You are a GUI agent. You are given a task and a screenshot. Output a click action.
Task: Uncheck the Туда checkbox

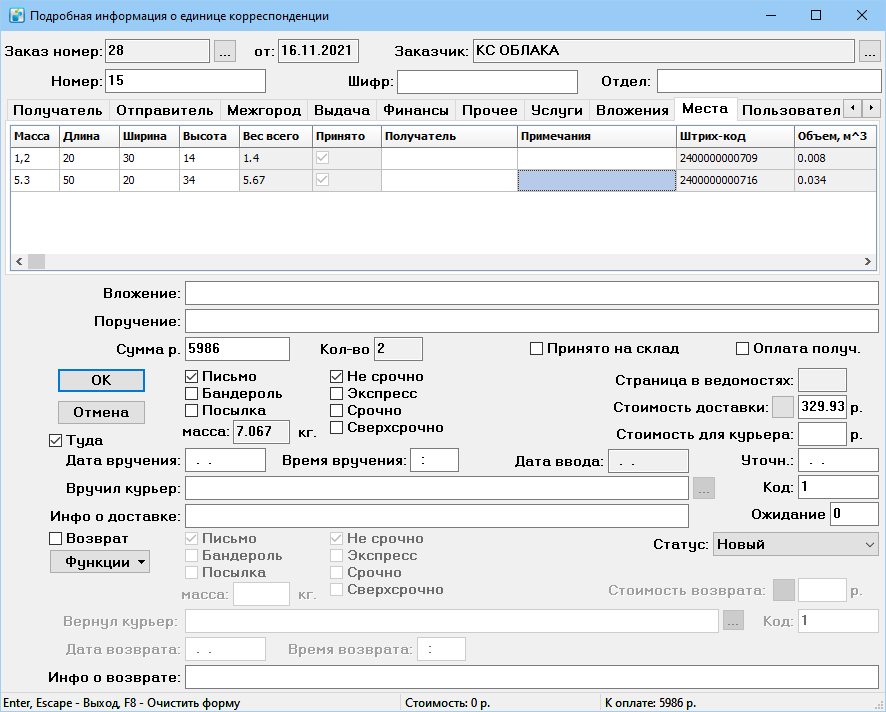(55, 440)
